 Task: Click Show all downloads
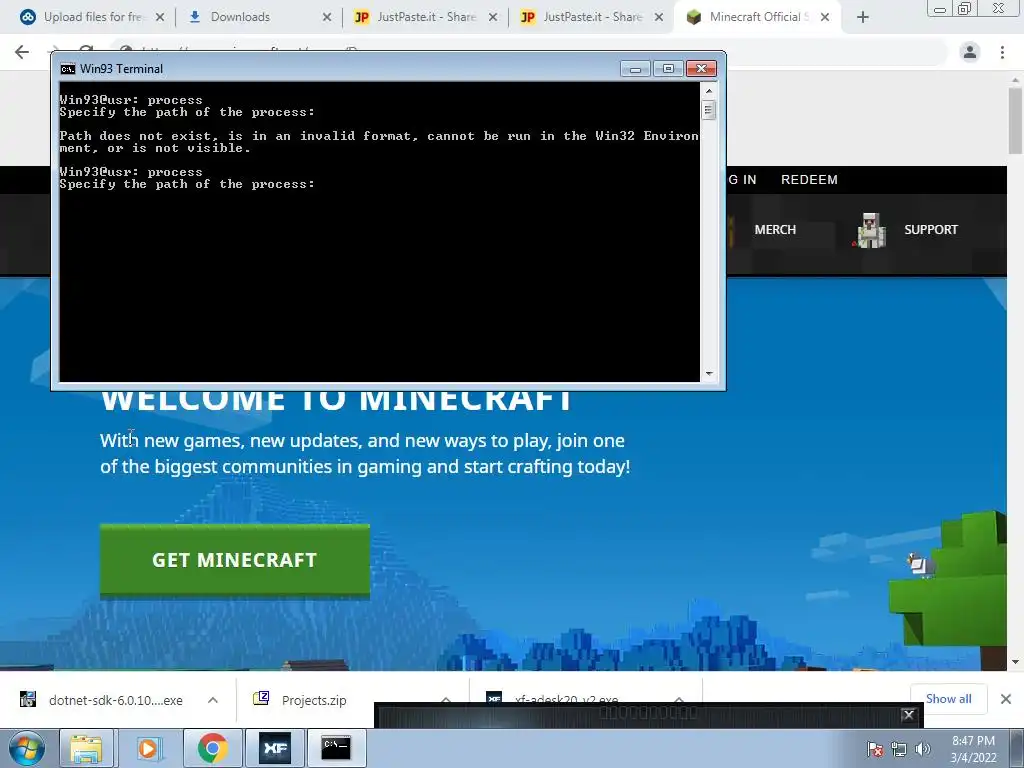click(x=948, y=699)
